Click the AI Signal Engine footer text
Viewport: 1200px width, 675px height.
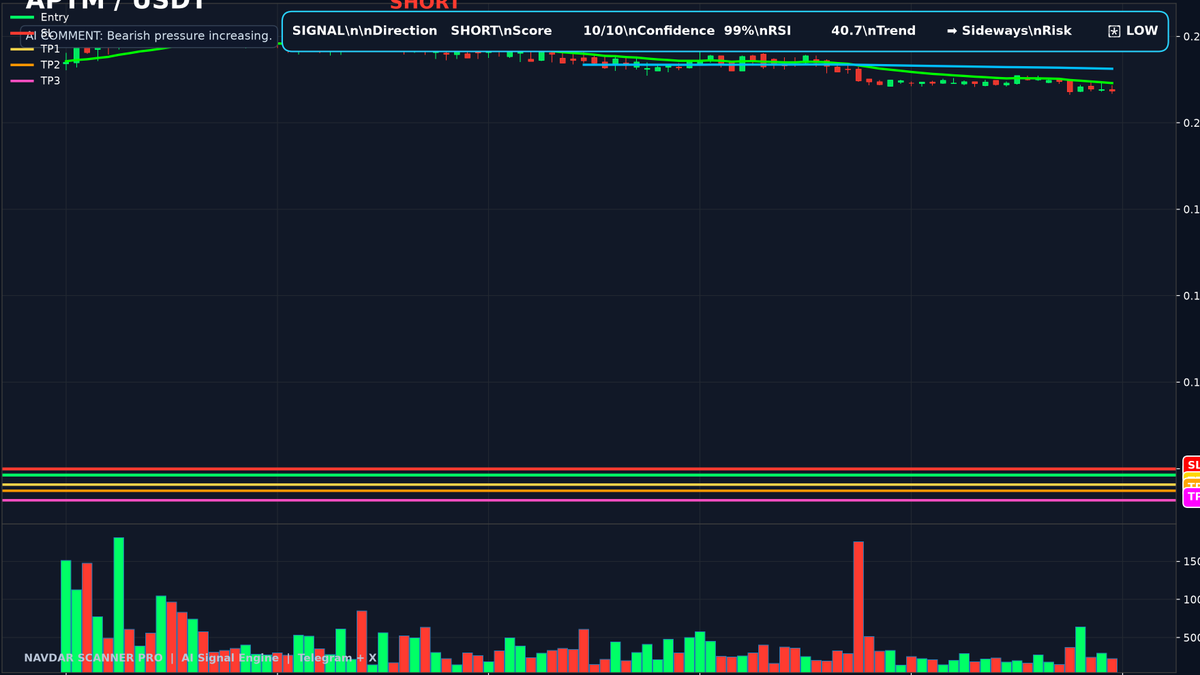pyautogui.click(x=230, y=658)
